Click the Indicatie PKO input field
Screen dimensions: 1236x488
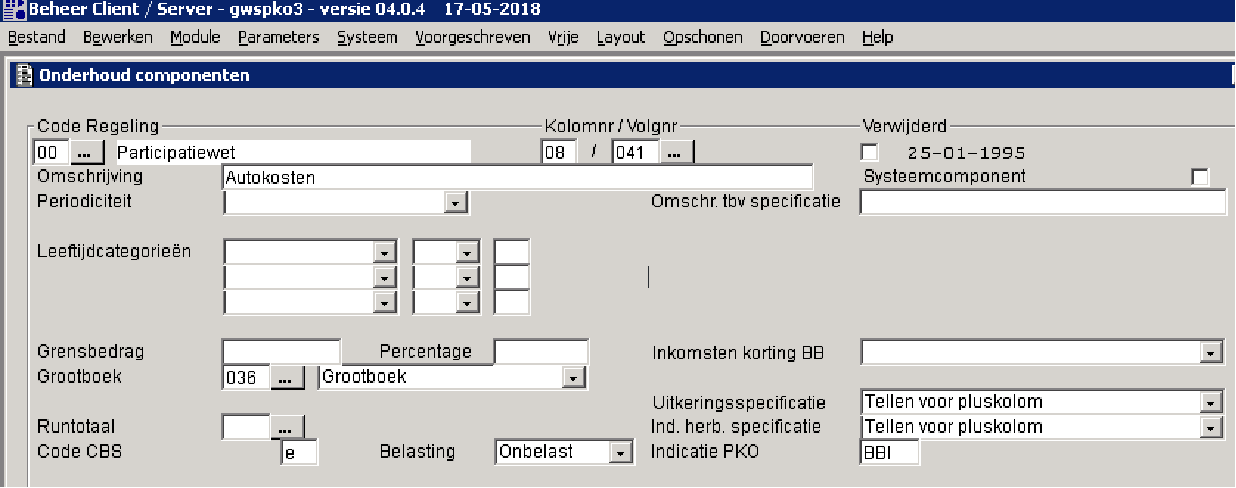pyautogui.click(x=888, y=452)
